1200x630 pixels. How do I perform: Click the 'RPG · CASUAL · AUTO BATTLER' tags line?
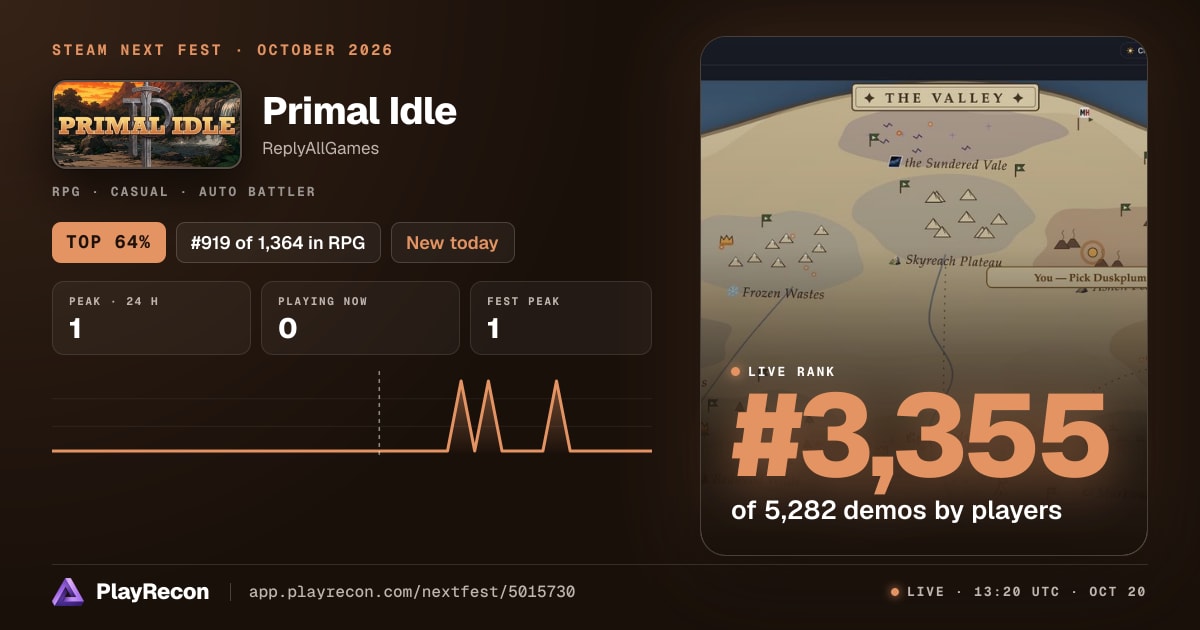point(184,191)
